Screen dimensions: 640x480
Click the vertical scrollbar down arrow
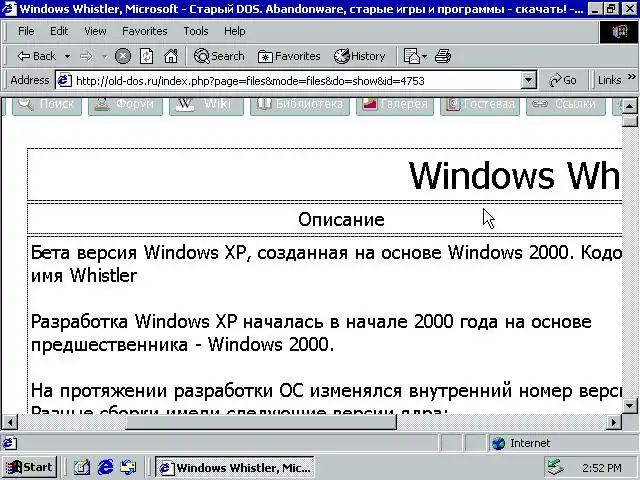(629, 406)
